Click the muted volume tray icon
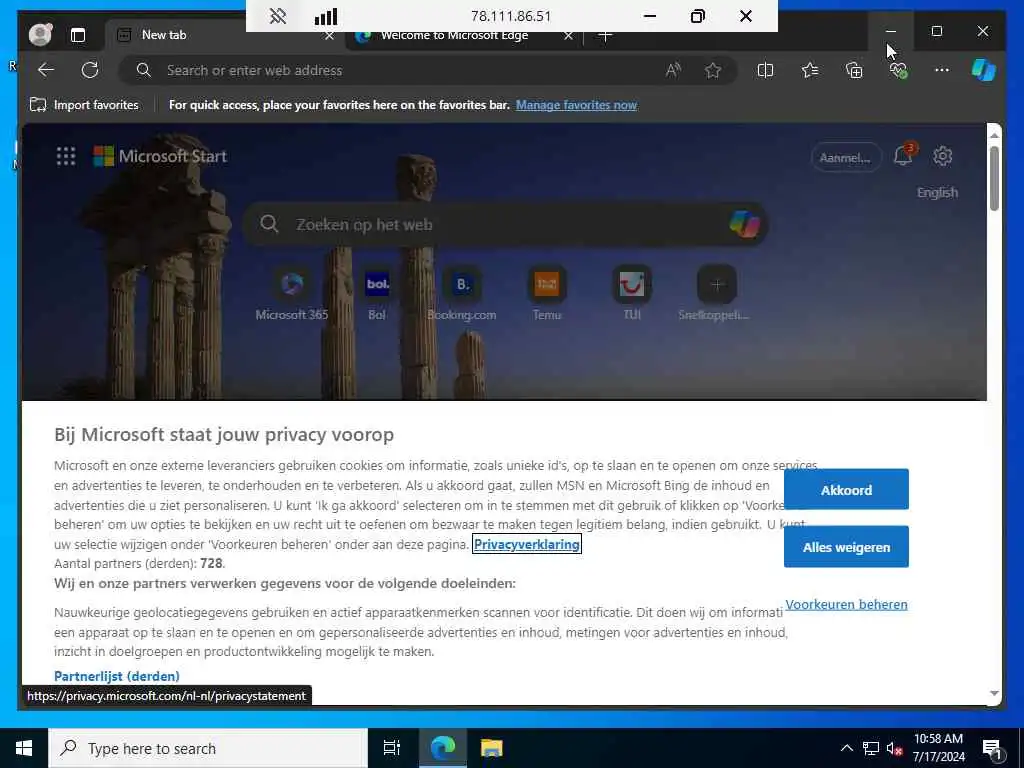Image resolution: width=1024 pixels, height=768 pixels. (895, 748)
